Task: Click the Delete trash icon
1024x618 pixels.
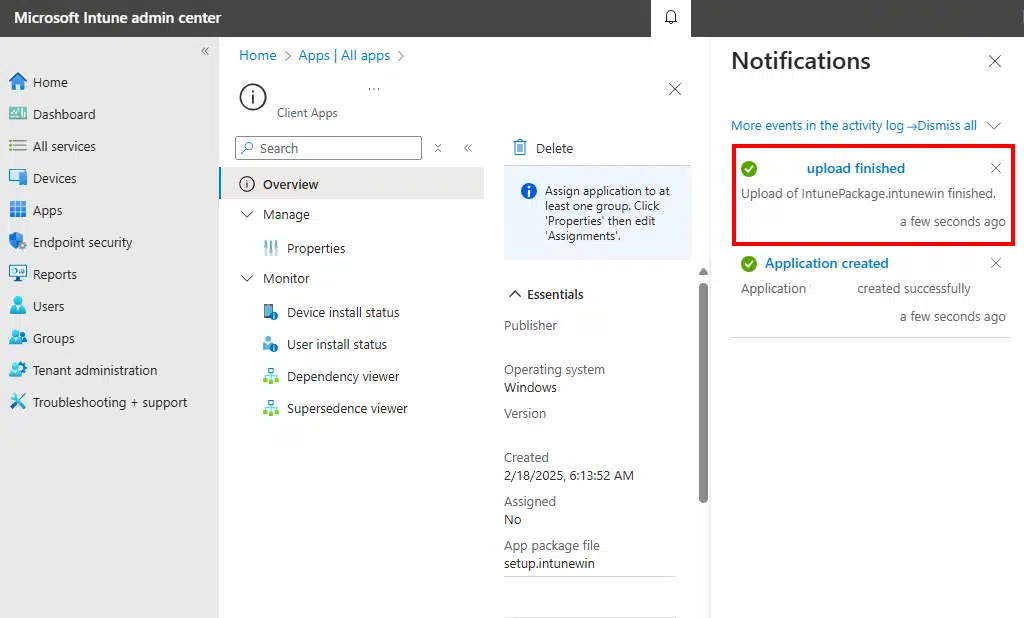Action: pyautogui.click(x=520, y=148)
